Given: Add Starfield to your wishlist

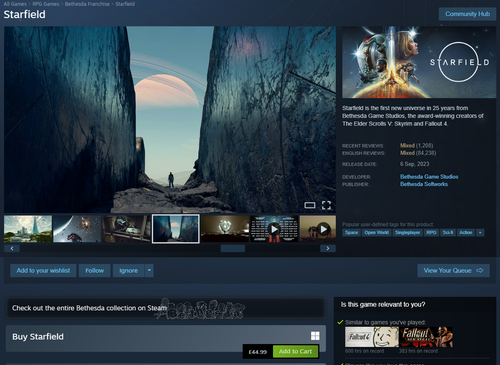Looking at the screenshot, I should click(43, 270).
